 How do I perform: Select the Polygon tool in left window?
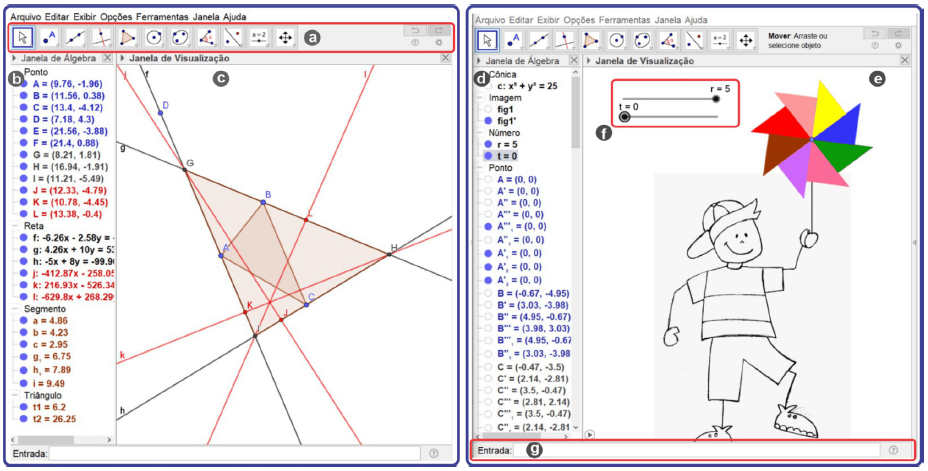[x=128, y=38]
